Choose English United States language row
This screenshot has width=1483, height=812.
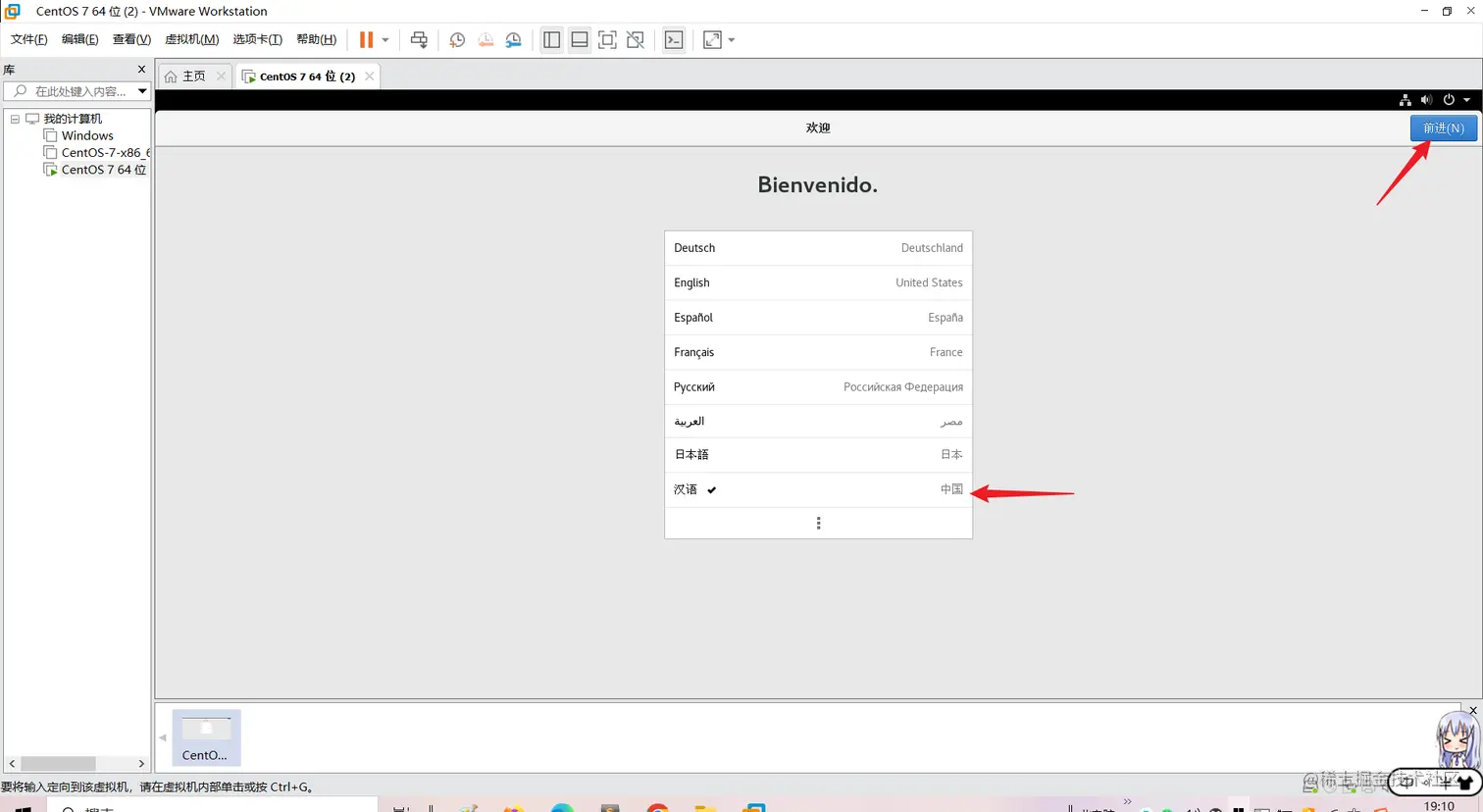(818, 282)
